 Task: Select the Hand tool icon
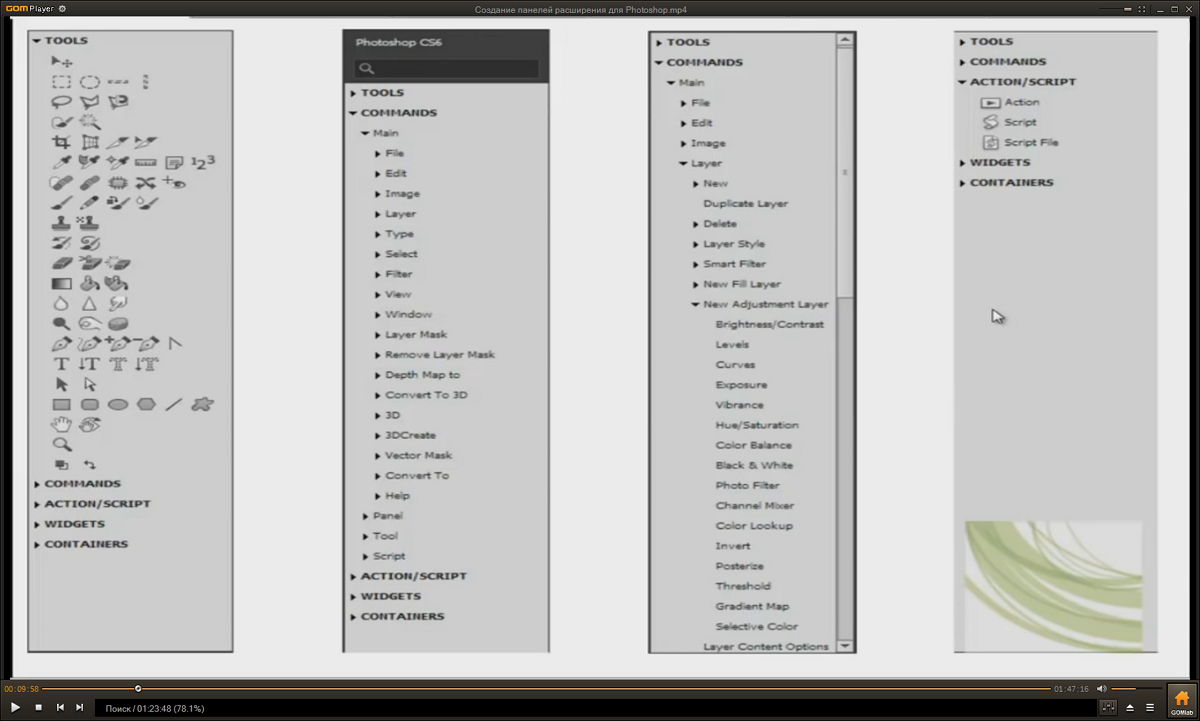click(62, 425)
